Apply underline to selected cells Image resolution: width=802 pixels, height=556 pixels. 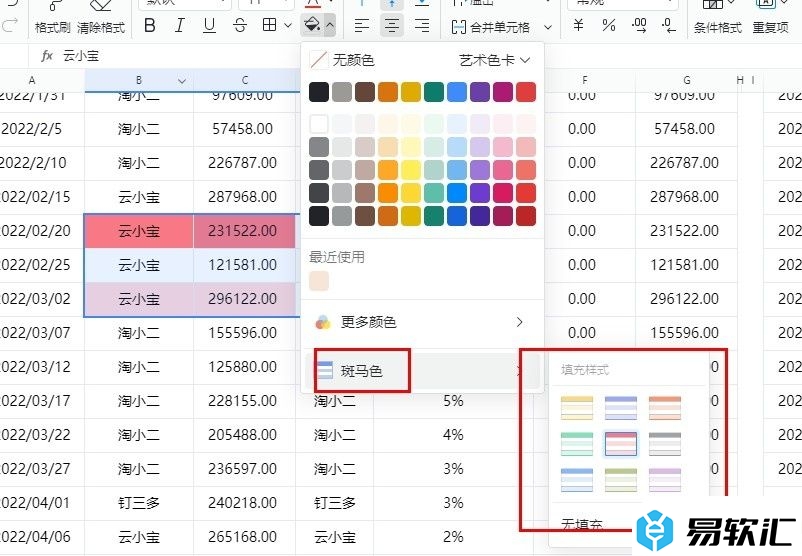tap(209, 25)
